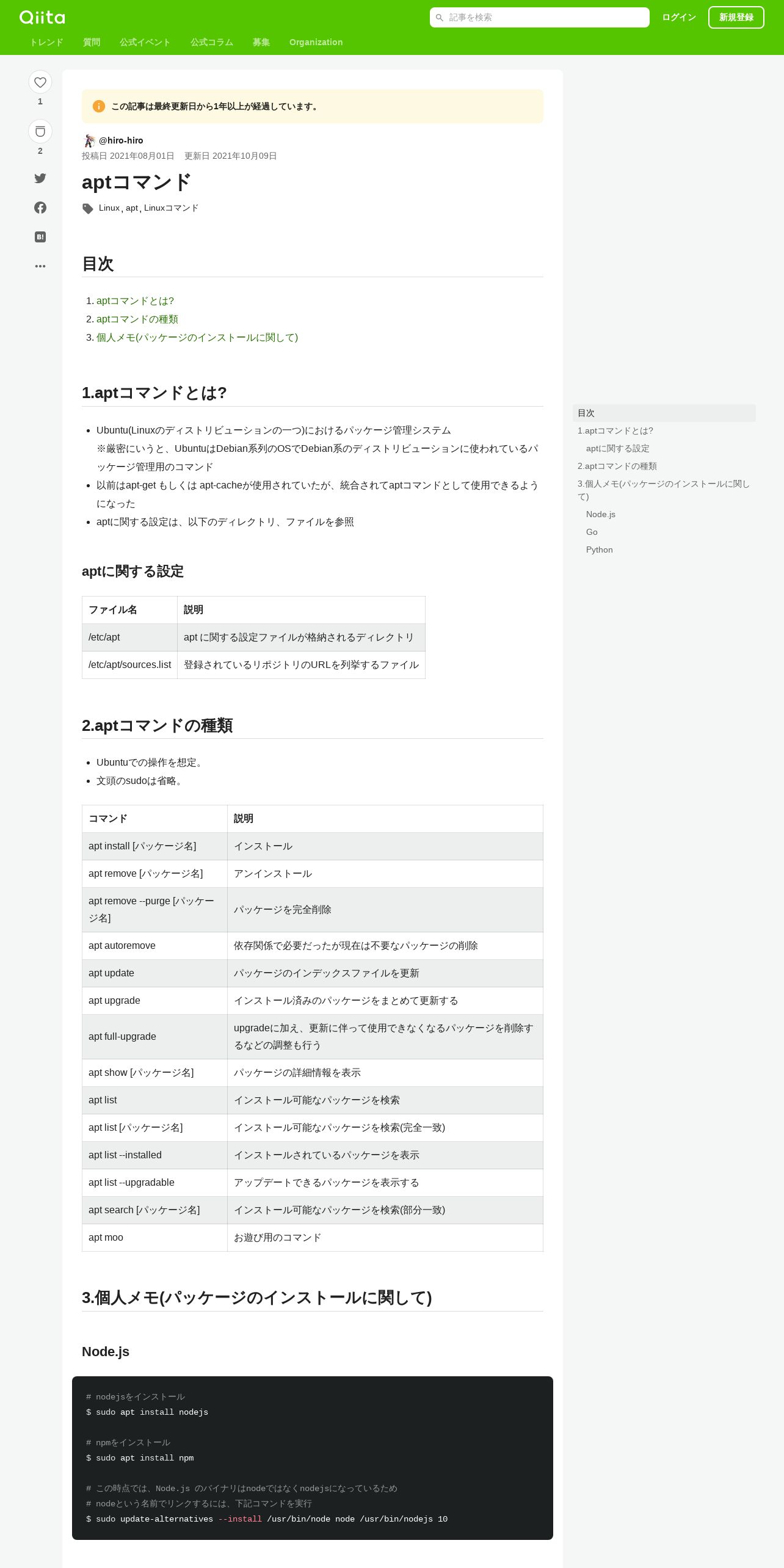784x1568 pixels.
Task: Click the 'パッケージを完全削除' description cell
Action: [385, 910]
